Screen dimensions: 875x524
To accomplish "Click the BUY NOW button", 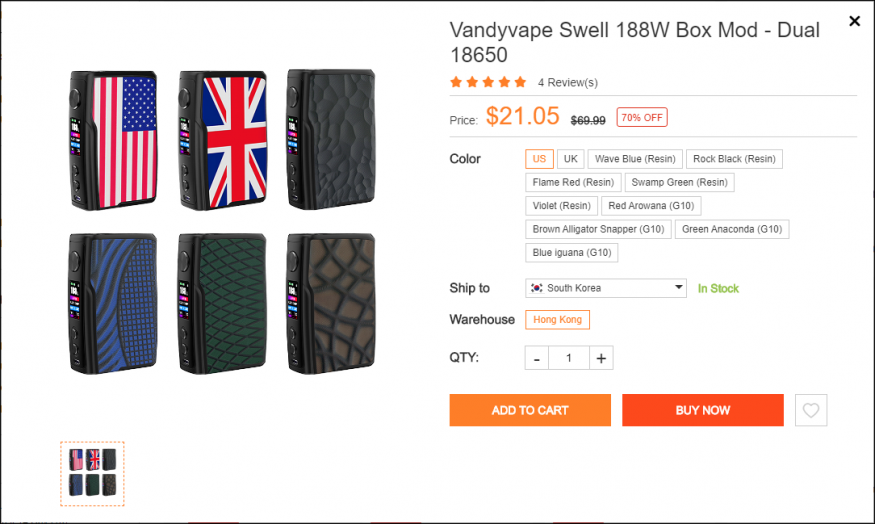I will coord(703,410).
